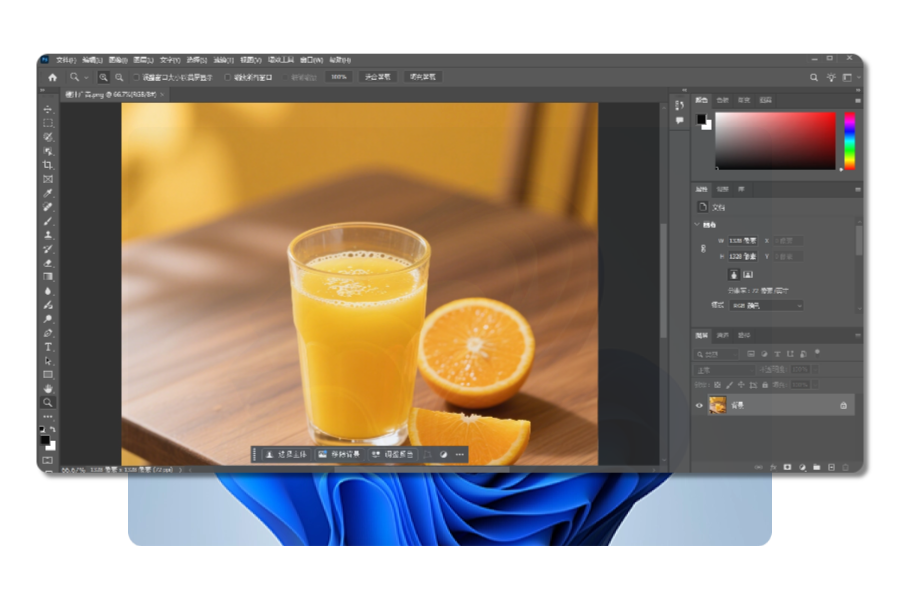
Task: Enable the second checkbox in the options bar
Action: pyautogui.click(x=227, y=77)
